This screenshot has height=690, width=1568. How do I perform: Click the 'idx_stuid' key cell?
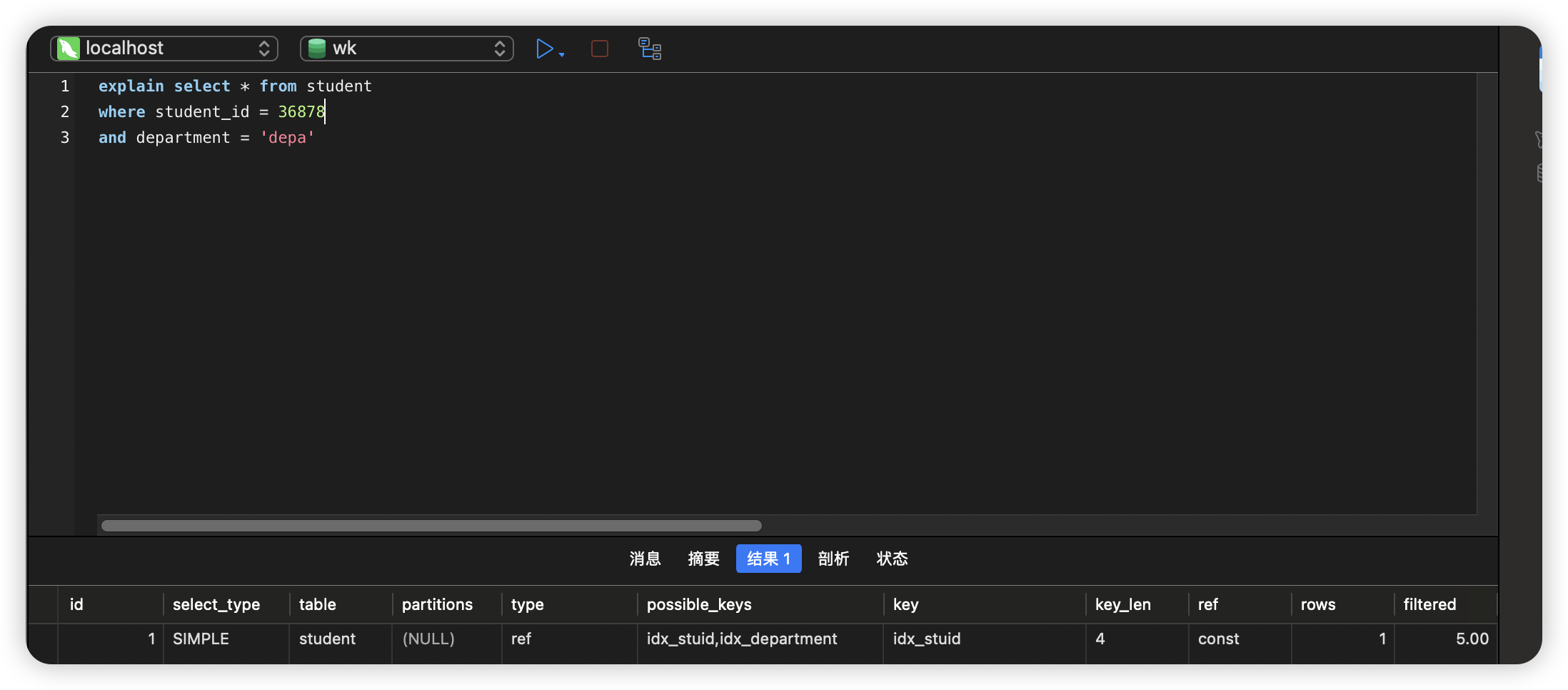[985, 639]
